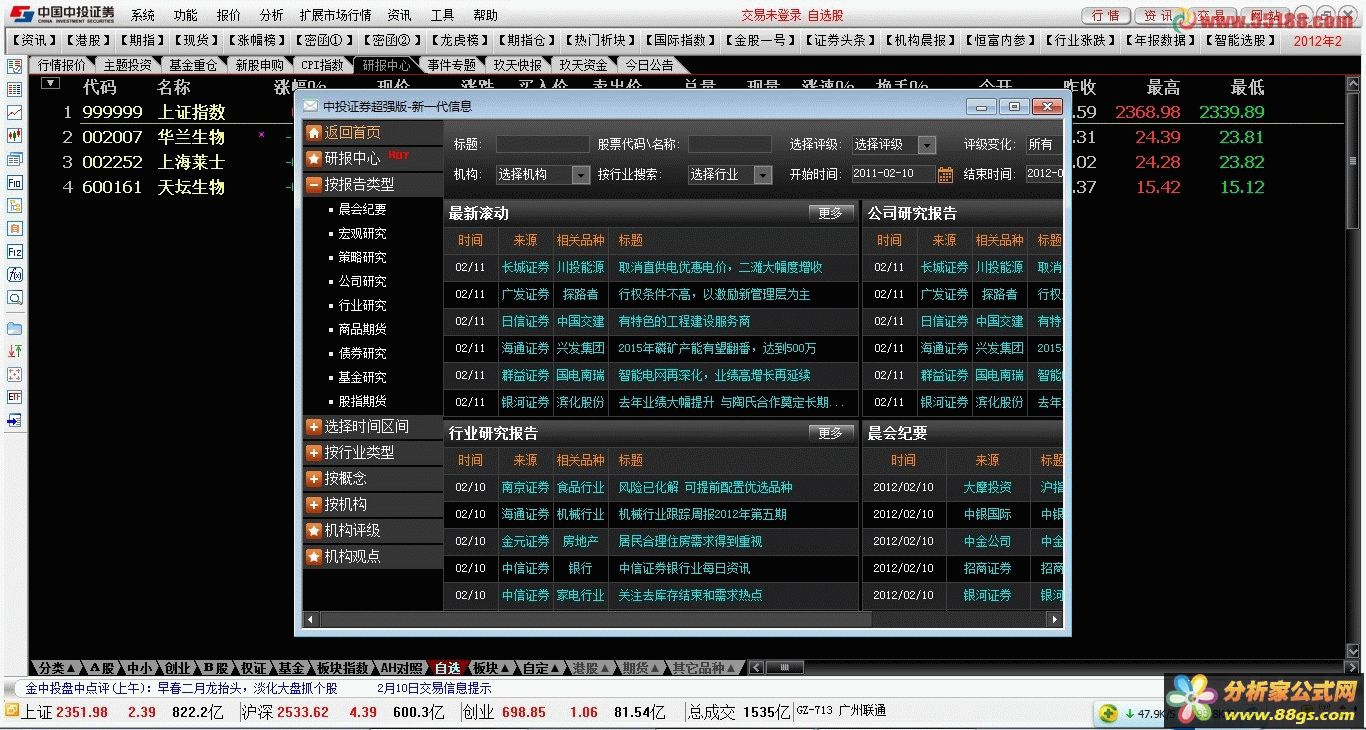Open the 帮助 menu
This screenshot has width=1366, height=730.
[485, 15]
